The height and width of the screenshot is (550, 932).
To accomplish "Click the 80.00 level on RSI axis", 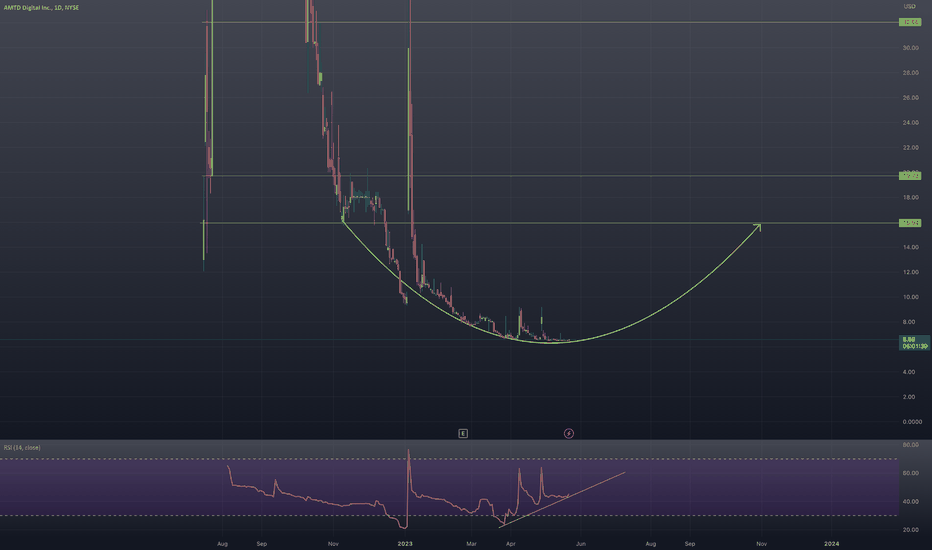I will pos(910,445).
